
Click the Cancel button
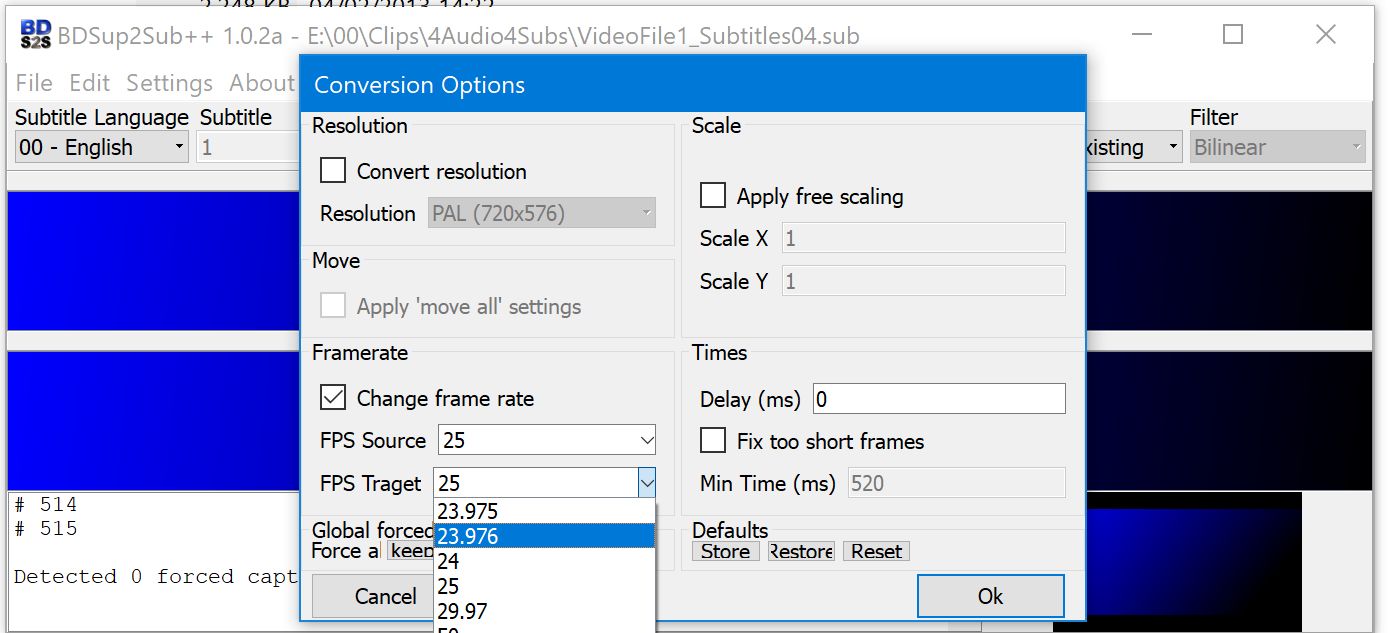[x=385, y=597]
